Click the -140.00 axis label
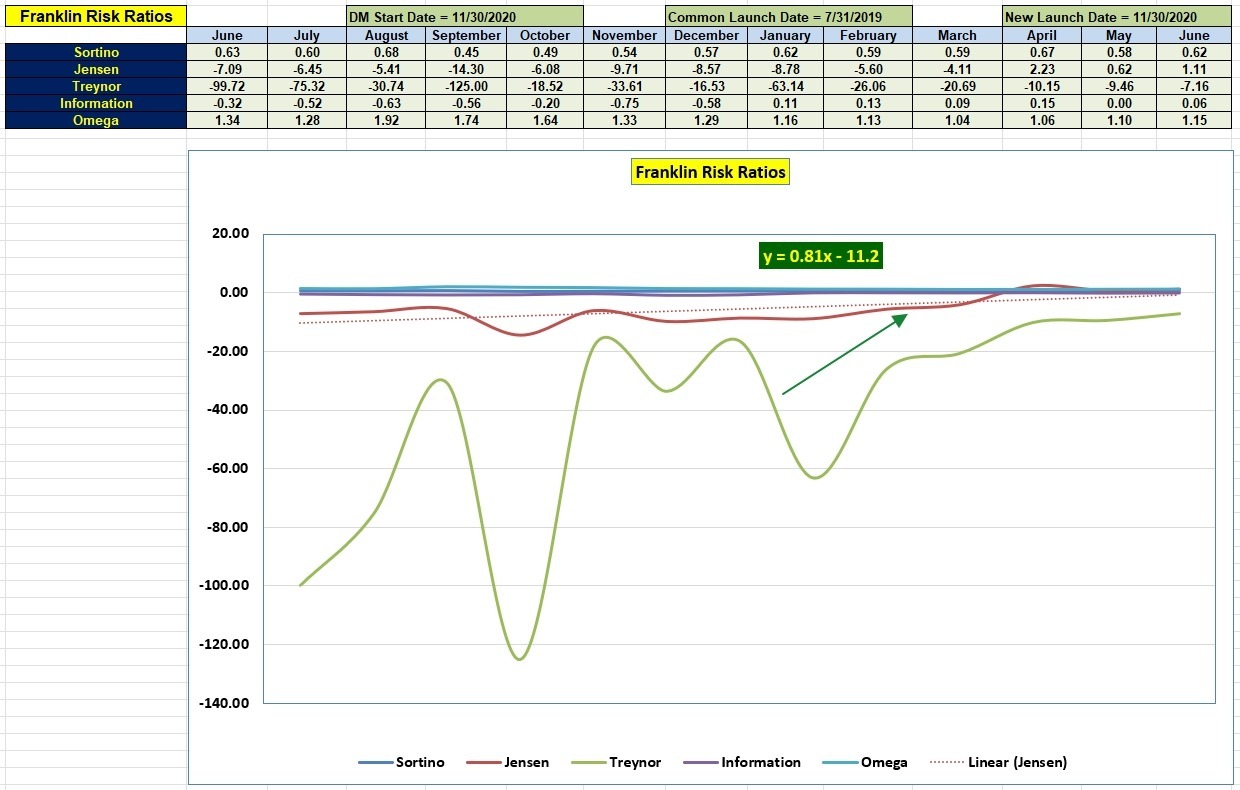 (x=225, y=703)
